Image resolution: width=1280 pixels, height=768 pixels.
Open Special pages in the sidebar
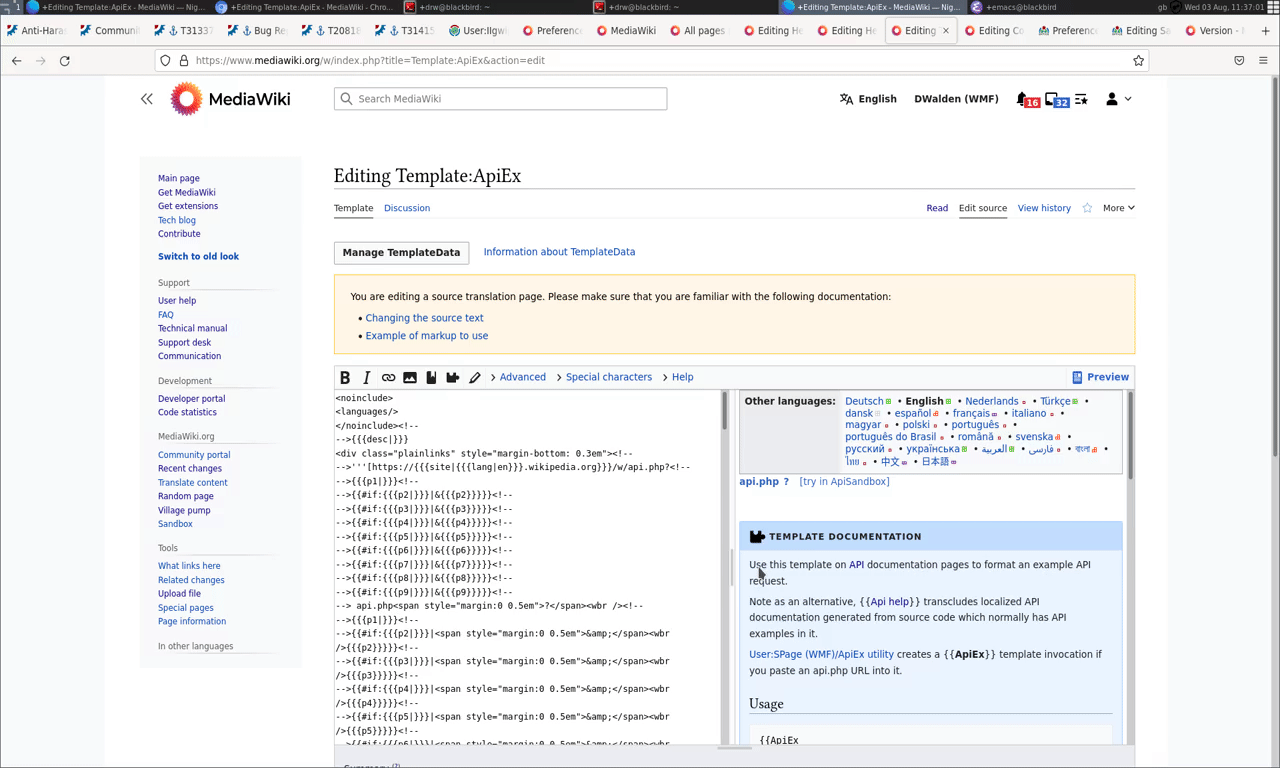pyautogui.click(x=186, y=607)
